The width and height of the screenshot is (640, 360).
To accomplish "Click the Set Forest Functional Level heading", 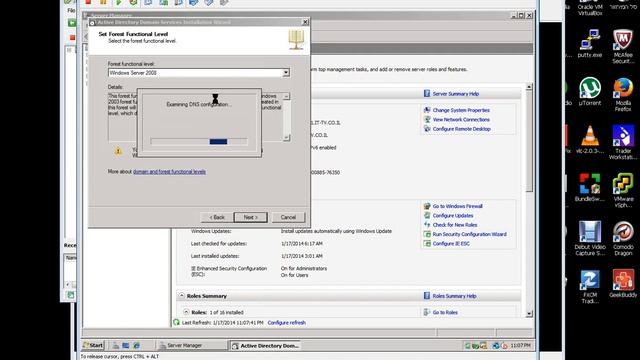I will click(x=133, y=34).
